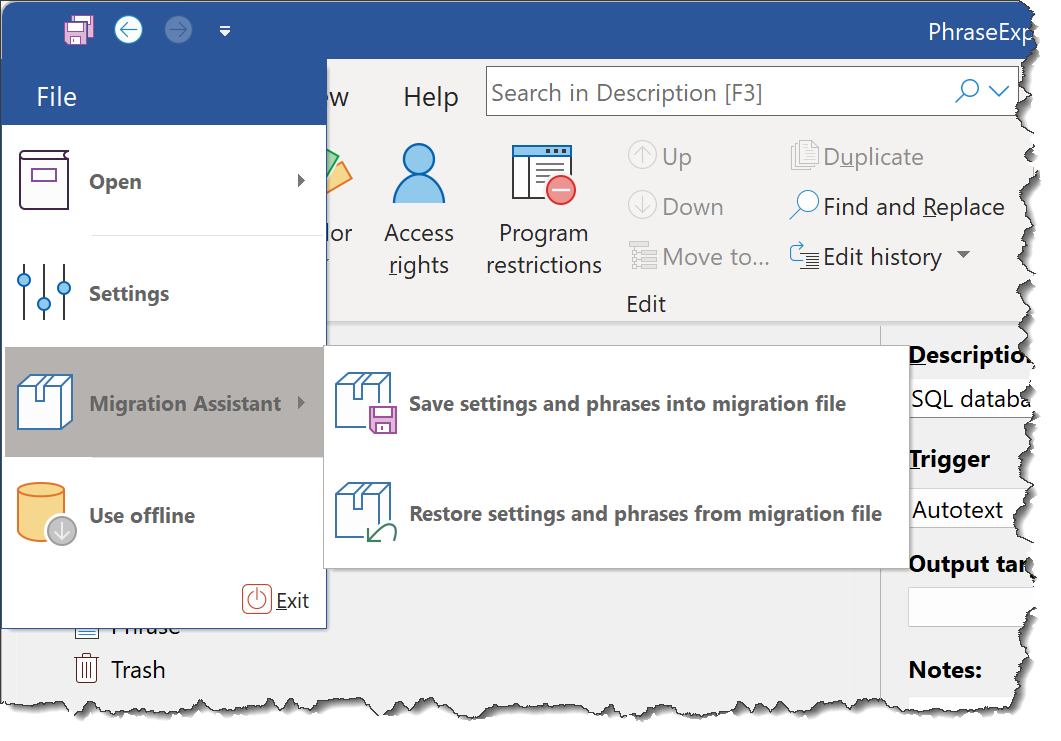
Task: Switch to the Help tab
Action: [x=431, y=97]
